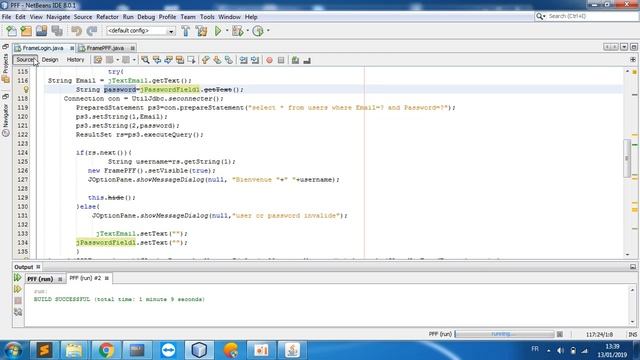Open the Projects side panel tab
The image size is (640, 360).
[x=5, y=63]
